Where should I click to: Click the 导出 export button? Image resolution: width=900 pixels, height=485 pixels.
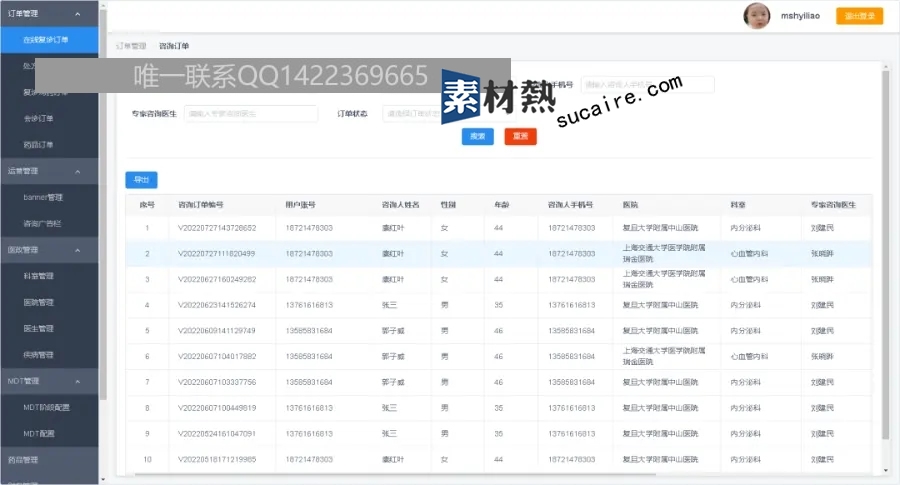click(141, 180)
